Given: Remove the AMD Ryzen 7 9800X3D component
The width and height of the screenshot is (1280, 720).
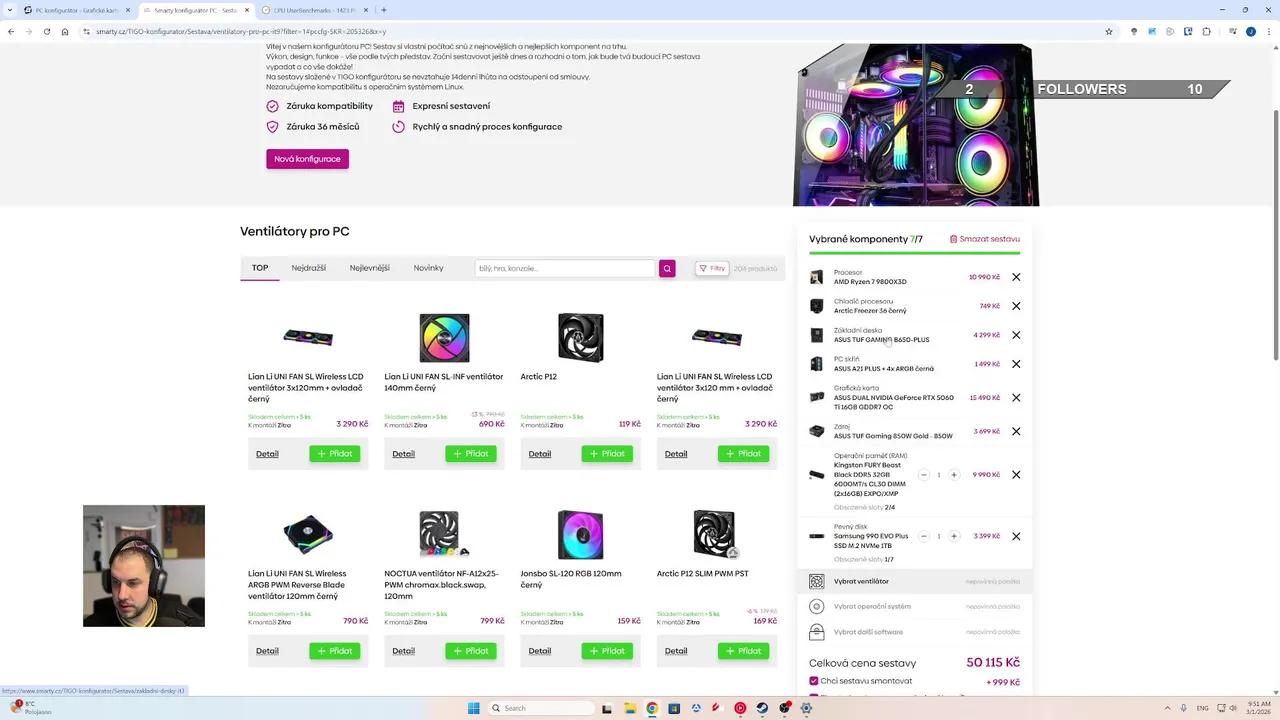Looking at the screenshot, I should (x=1016, y=277).
